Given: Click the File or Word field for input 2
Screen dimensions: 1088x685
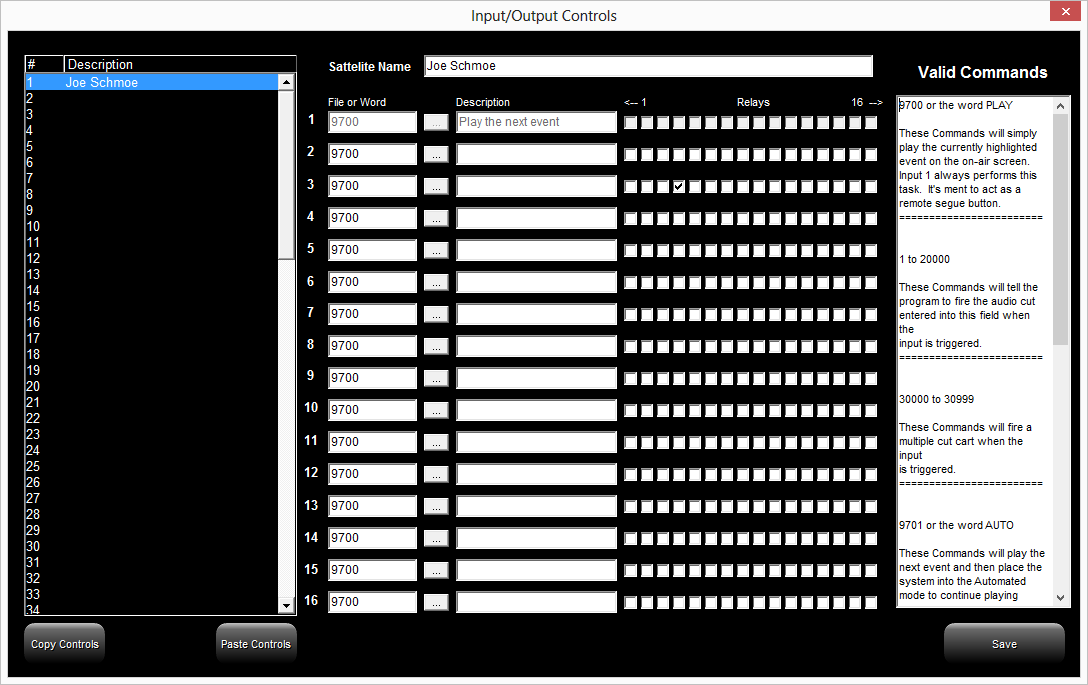Looking at the screenshot, I should pos(372,154).
